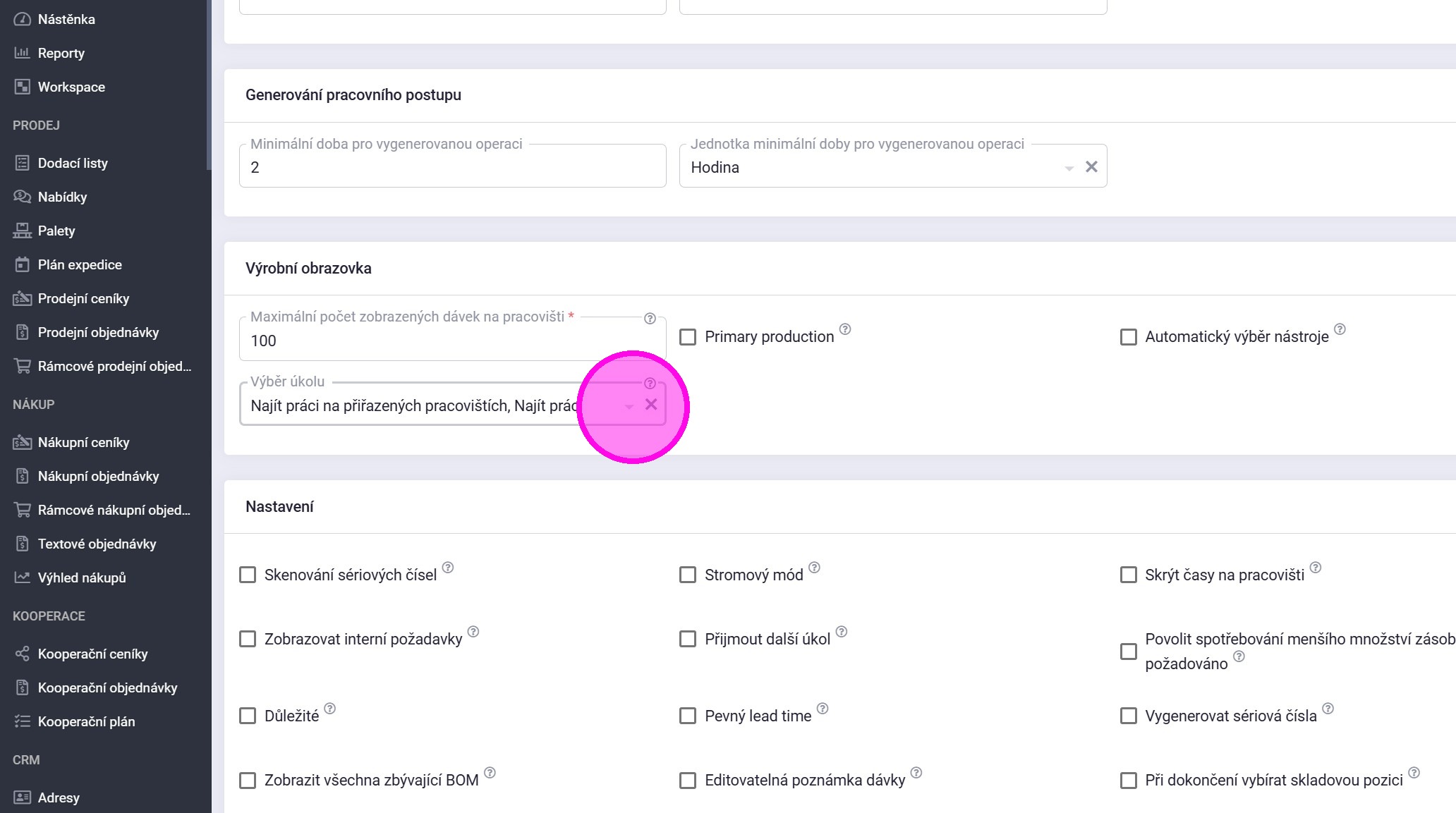Click the Reporty chart icon
The width and height of the screenshot is (1456, 813).
[x=22, y=53]
